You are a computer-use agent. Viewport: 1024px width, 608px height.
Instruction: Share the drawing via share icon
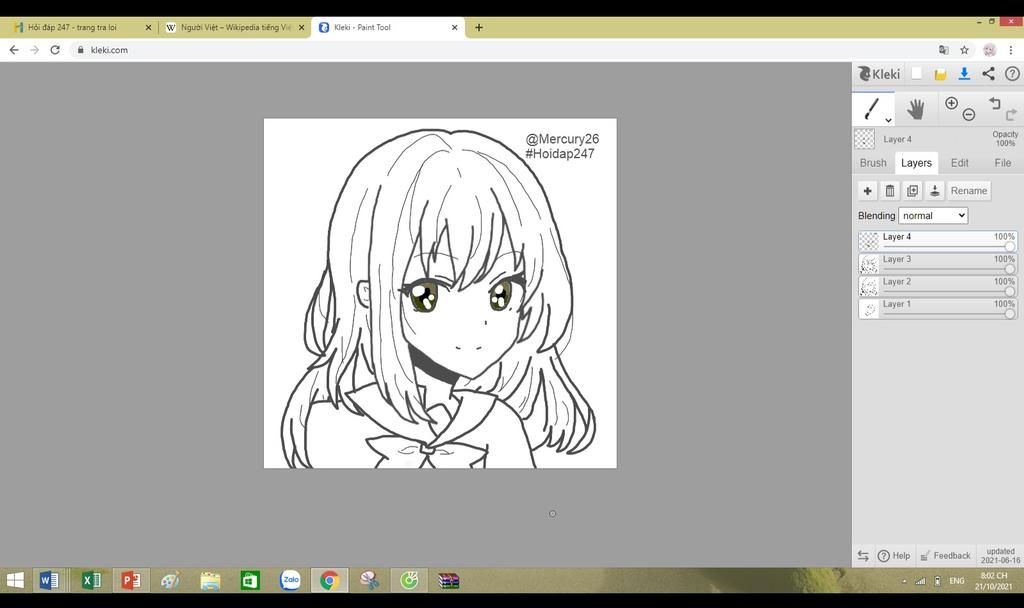click(x=988, y=74)
